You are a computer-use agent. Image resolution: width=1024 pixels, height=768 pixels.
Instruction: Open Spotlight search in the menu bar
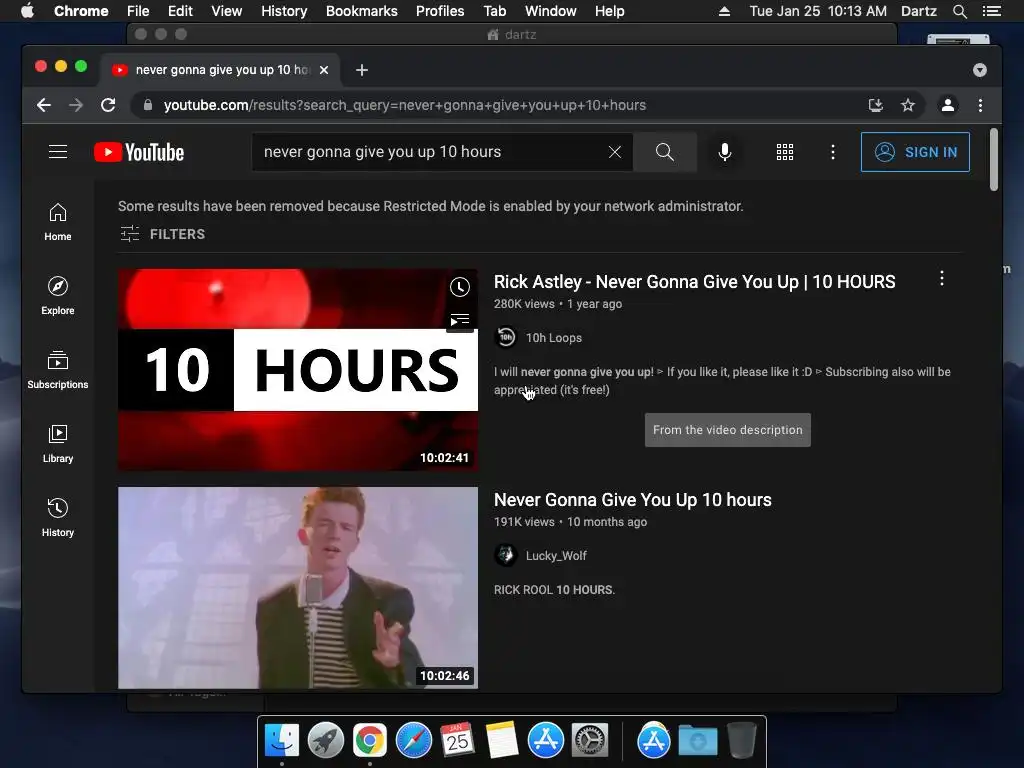pyautogui.click(x=960, y=11)
